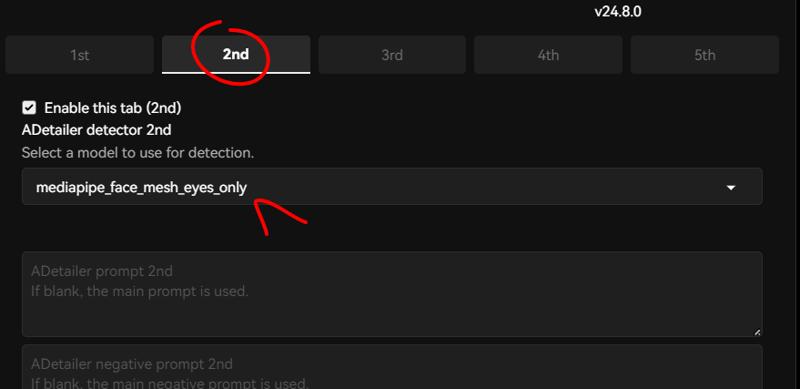Click the red circle drawn around 2nd

(230, 53)
